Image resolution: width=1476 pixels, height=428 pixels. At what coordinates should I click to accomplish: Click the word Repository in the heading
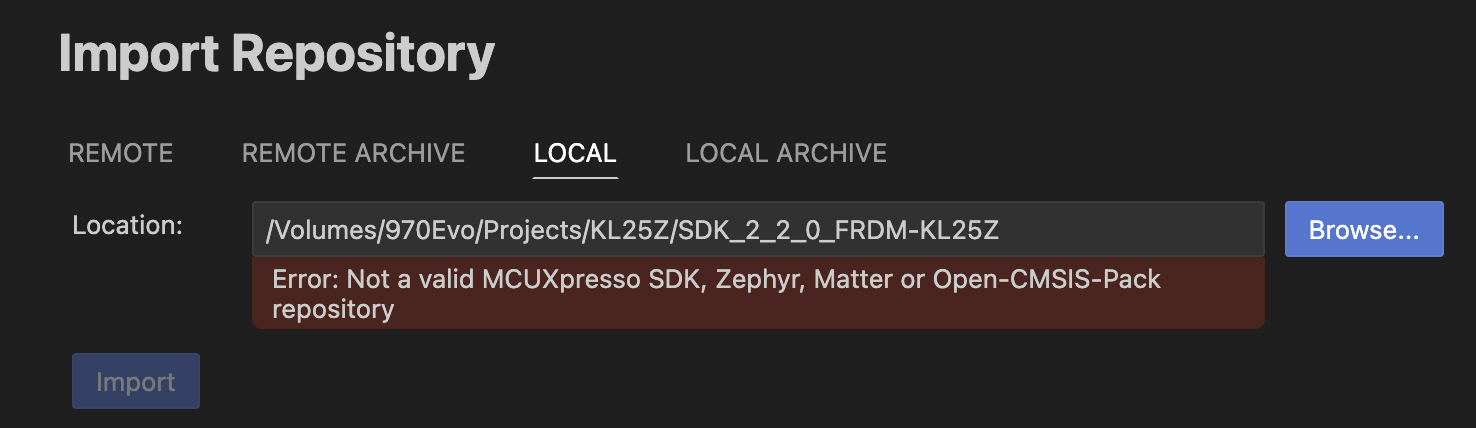pos(363,55)
